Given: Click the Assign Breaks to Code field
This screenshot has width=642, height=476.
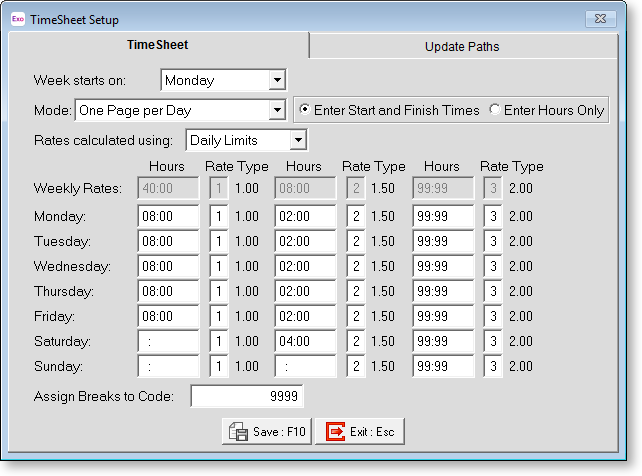Looking at the screenshot, I should (246, 397).
